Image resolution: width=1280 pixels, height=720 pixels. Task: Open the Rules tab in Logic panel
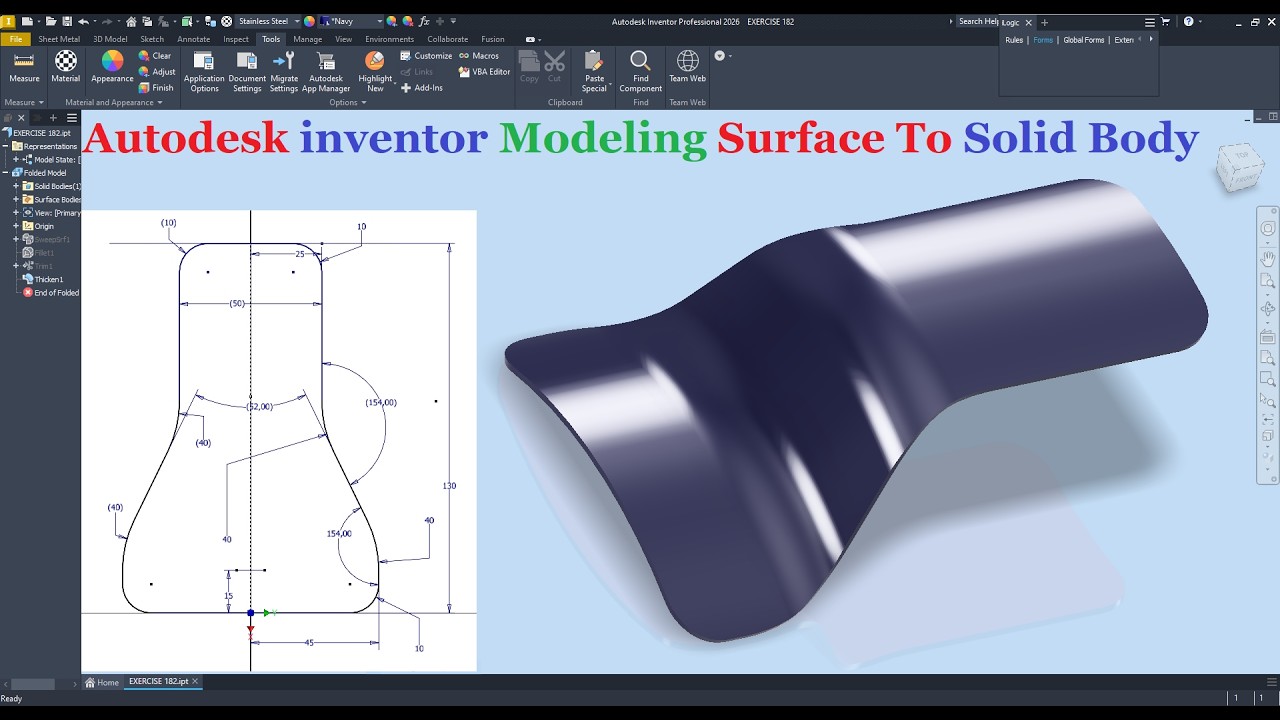(1014, 40)
